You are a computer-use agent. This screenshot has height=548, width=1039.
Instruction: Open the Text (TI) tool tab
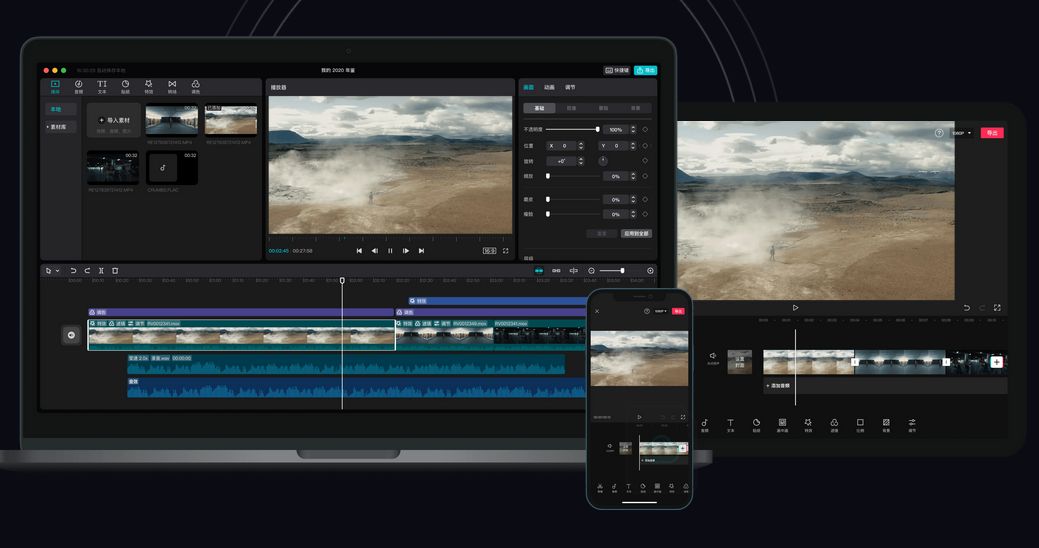(x=101, y=86)
